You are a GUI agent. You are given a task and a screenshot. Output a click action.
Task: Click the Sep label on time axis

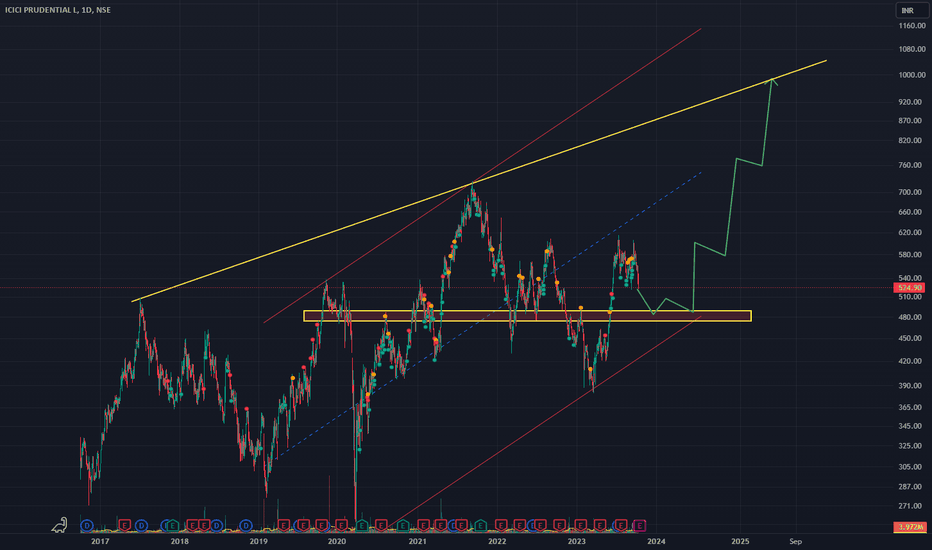pyautogui.click(x=795, y=541)
